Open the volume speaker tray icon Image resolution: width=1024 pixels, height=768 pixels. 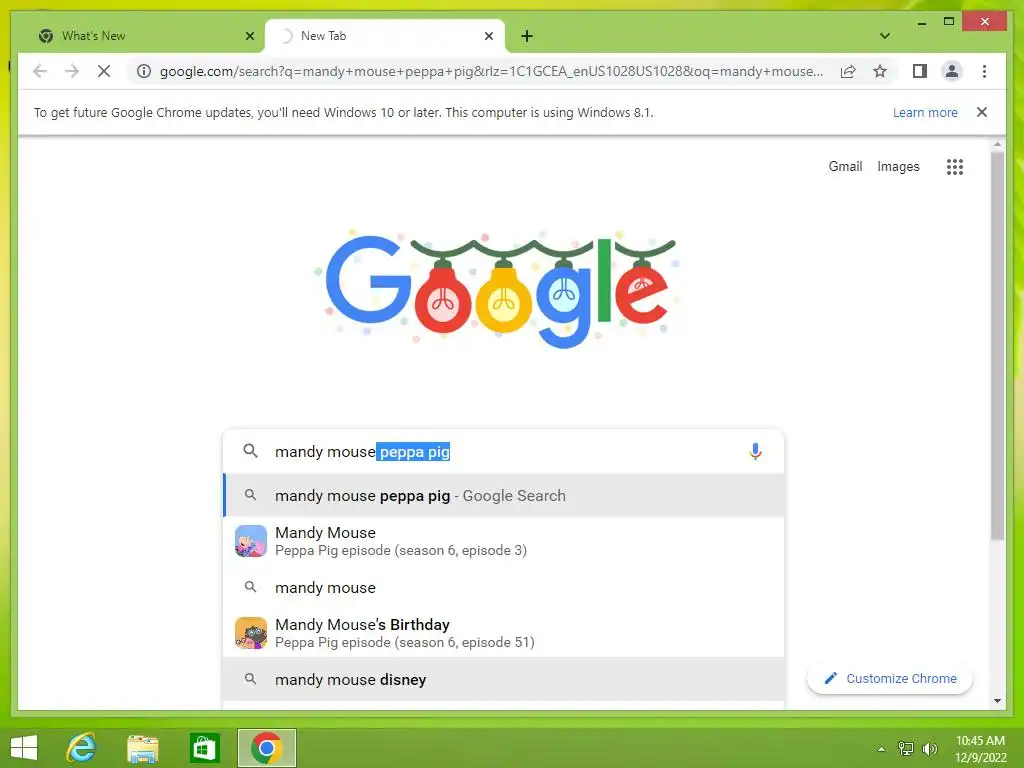929,748
